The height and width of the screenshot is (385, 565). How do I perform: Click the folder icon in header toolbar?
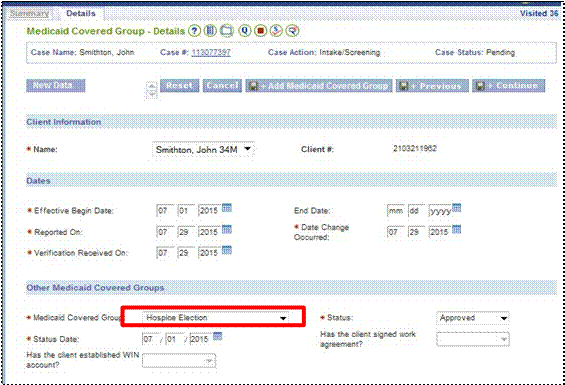(x=227, y=31)
